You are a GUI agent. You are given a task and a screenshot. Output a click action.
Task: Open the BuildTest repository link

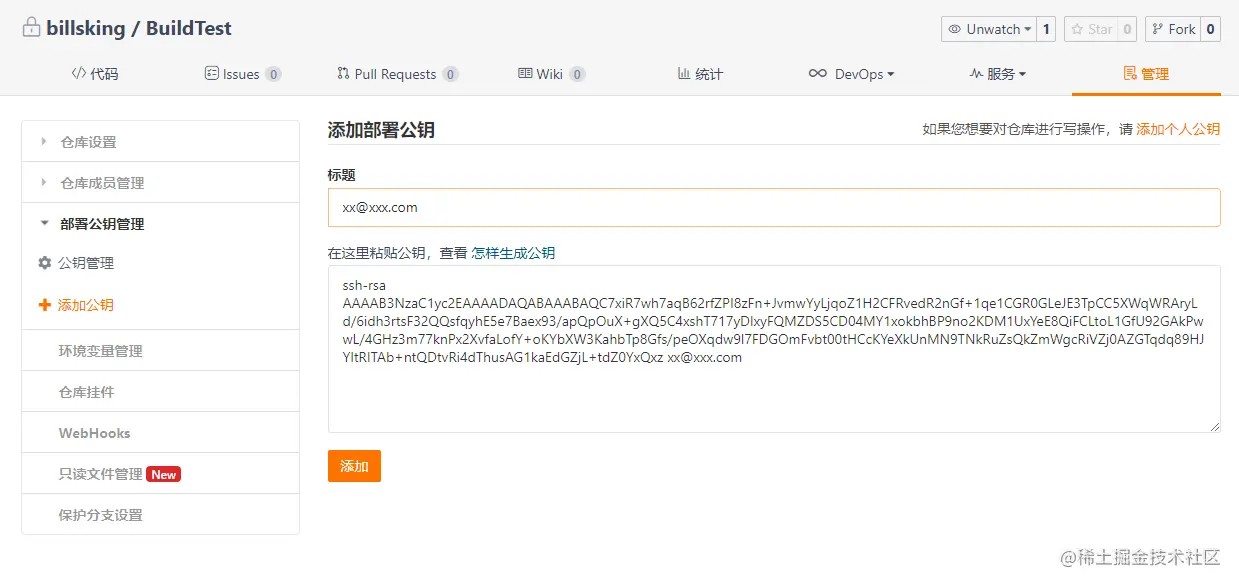[188, 28]
